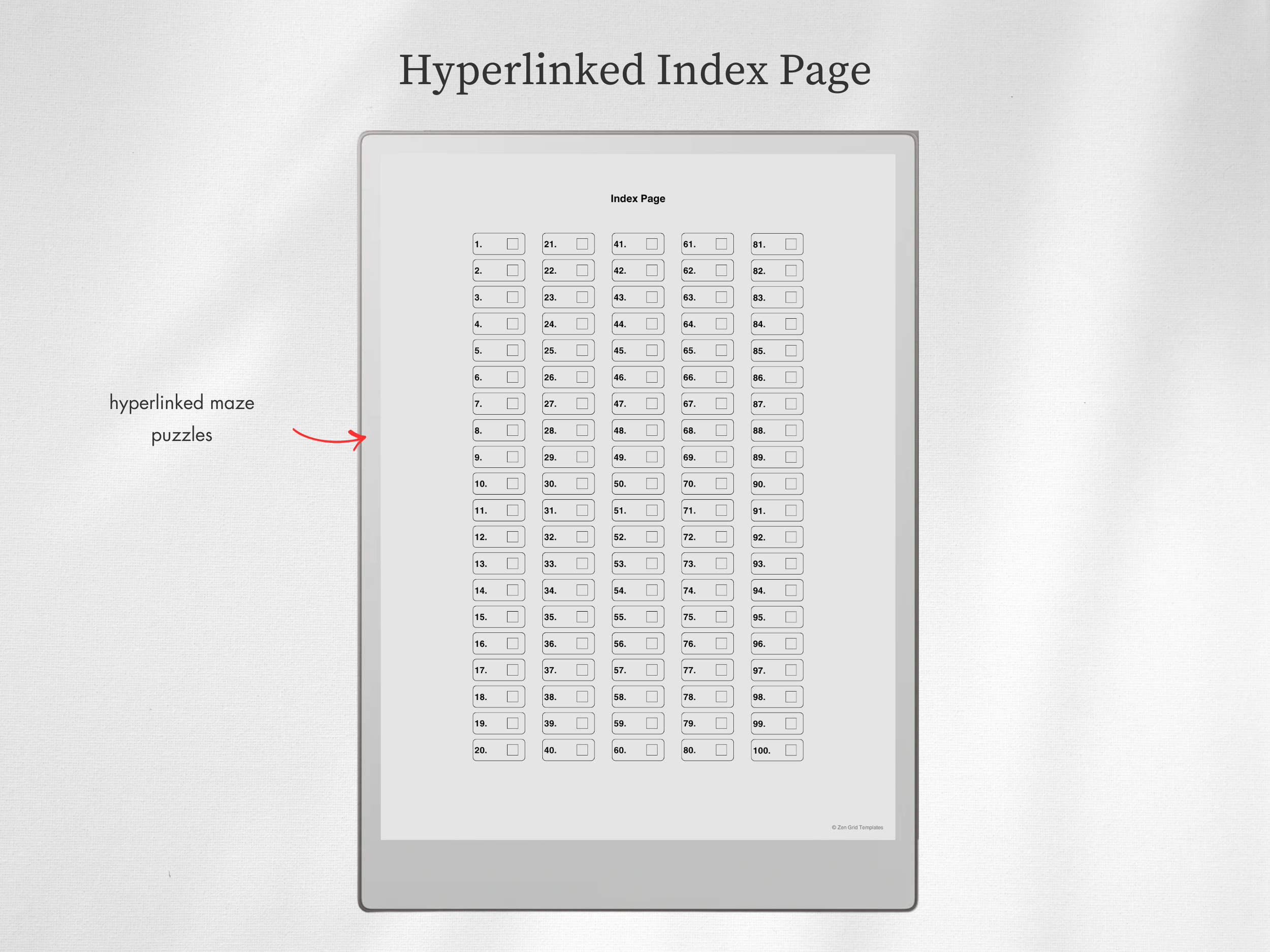The image size is (1270, 952).
Task: Go to puzzle number 45
Action: click(x=638, y=350)
